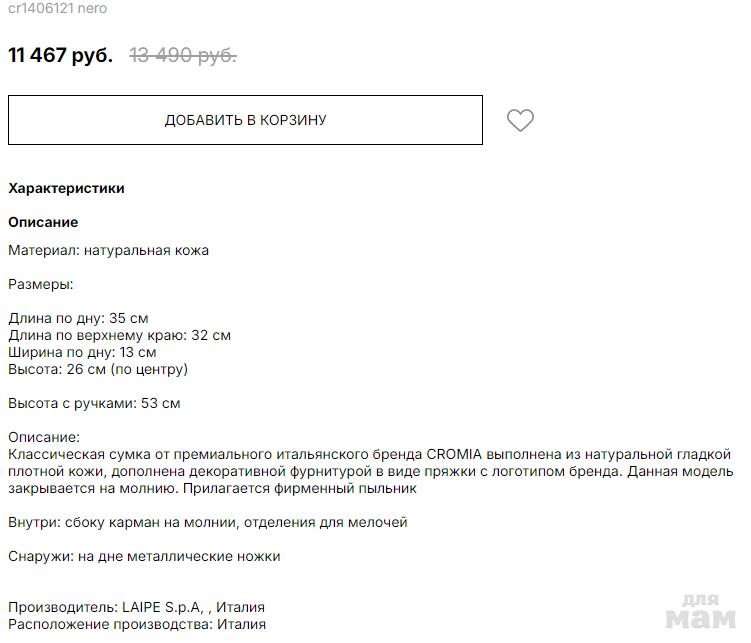Open the Характеристики section heading
The width and height of the screenshot is (751, 643).
66,188
